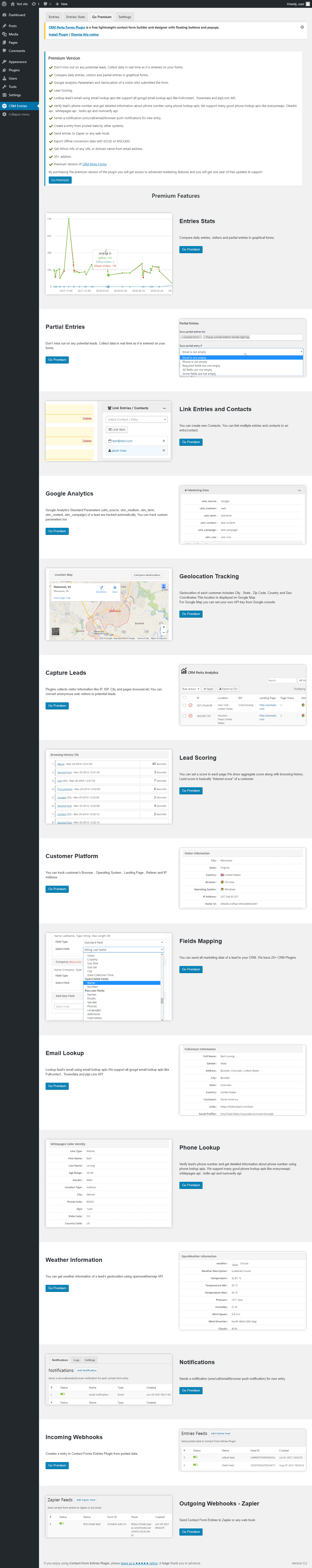Collapse the admin sidebar menu
Viewport: 312px width, 1568px height.
pyautogui.click(x=19, y=114)
